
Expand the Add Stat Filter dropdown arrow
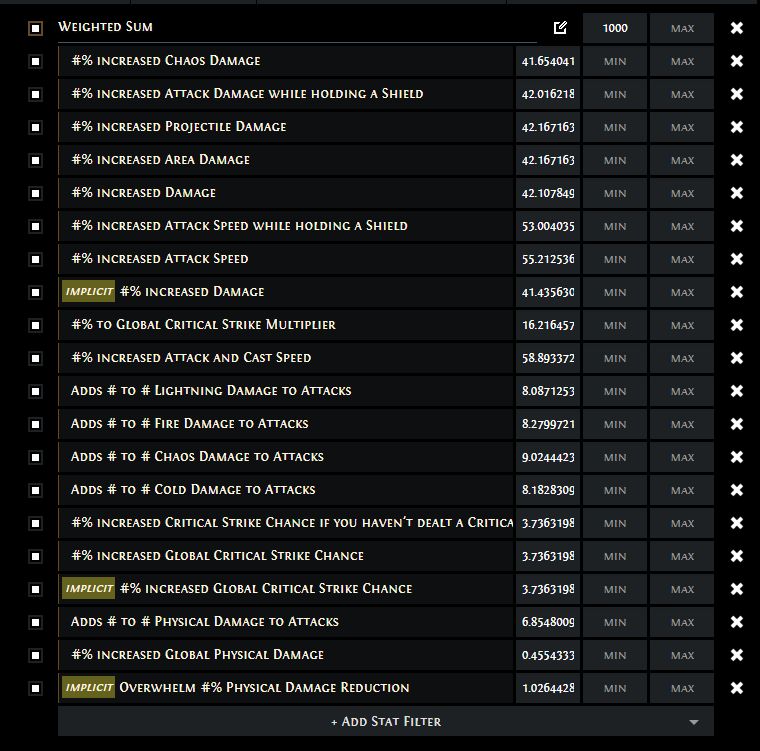pyautogui.click(x=694, y=722)
